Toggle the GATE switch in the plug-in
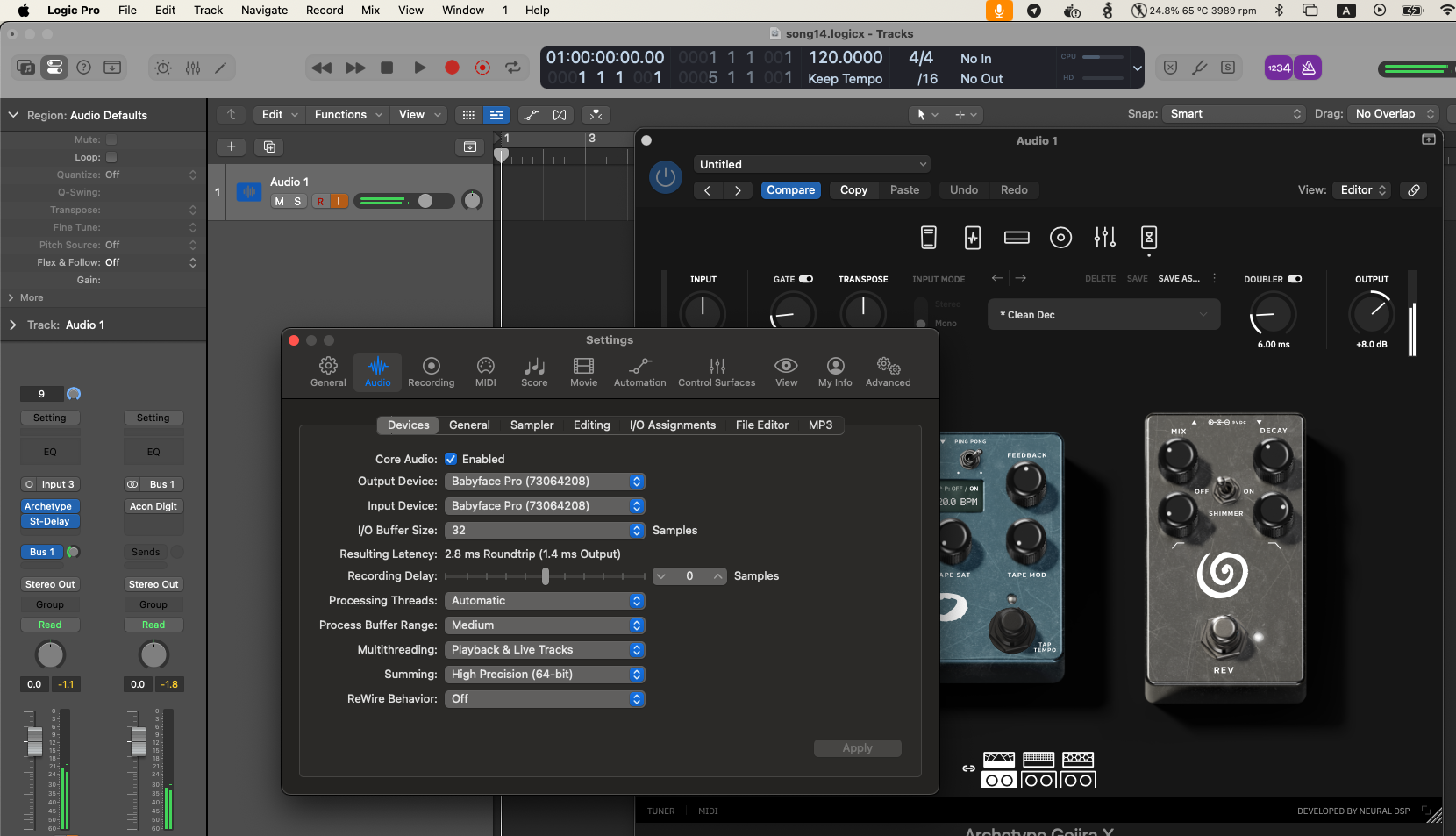 pos(805,279)
